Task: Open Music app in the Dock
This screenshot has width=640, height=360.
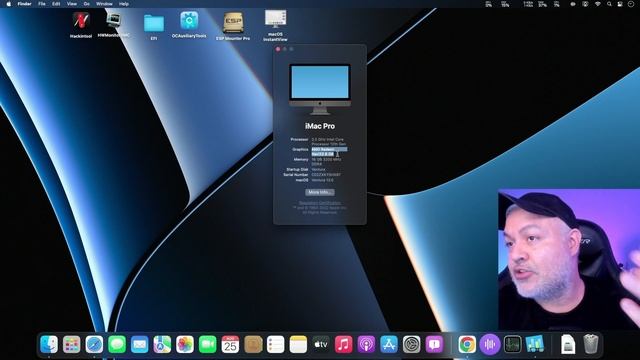Action: coord(344,344)
